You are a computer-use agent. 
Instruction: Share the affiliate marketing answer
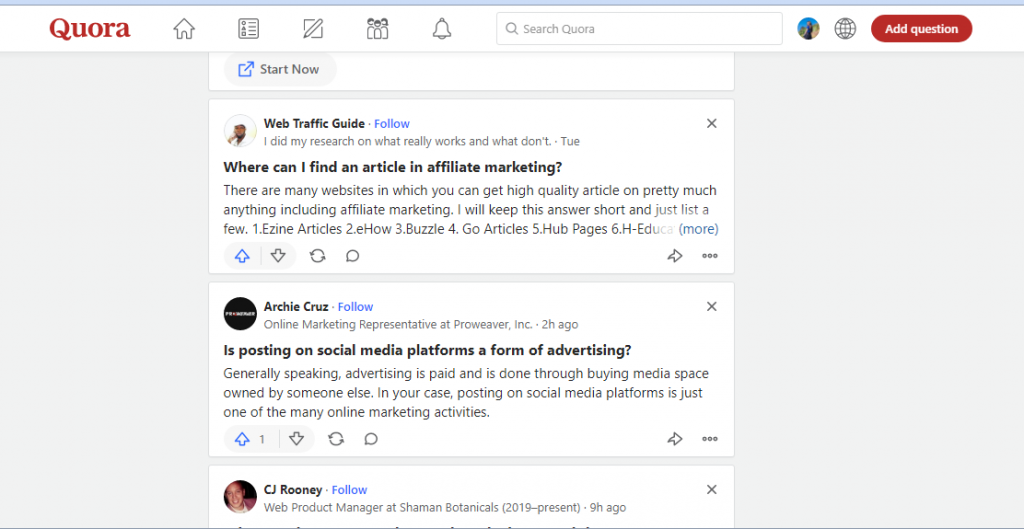674,256
